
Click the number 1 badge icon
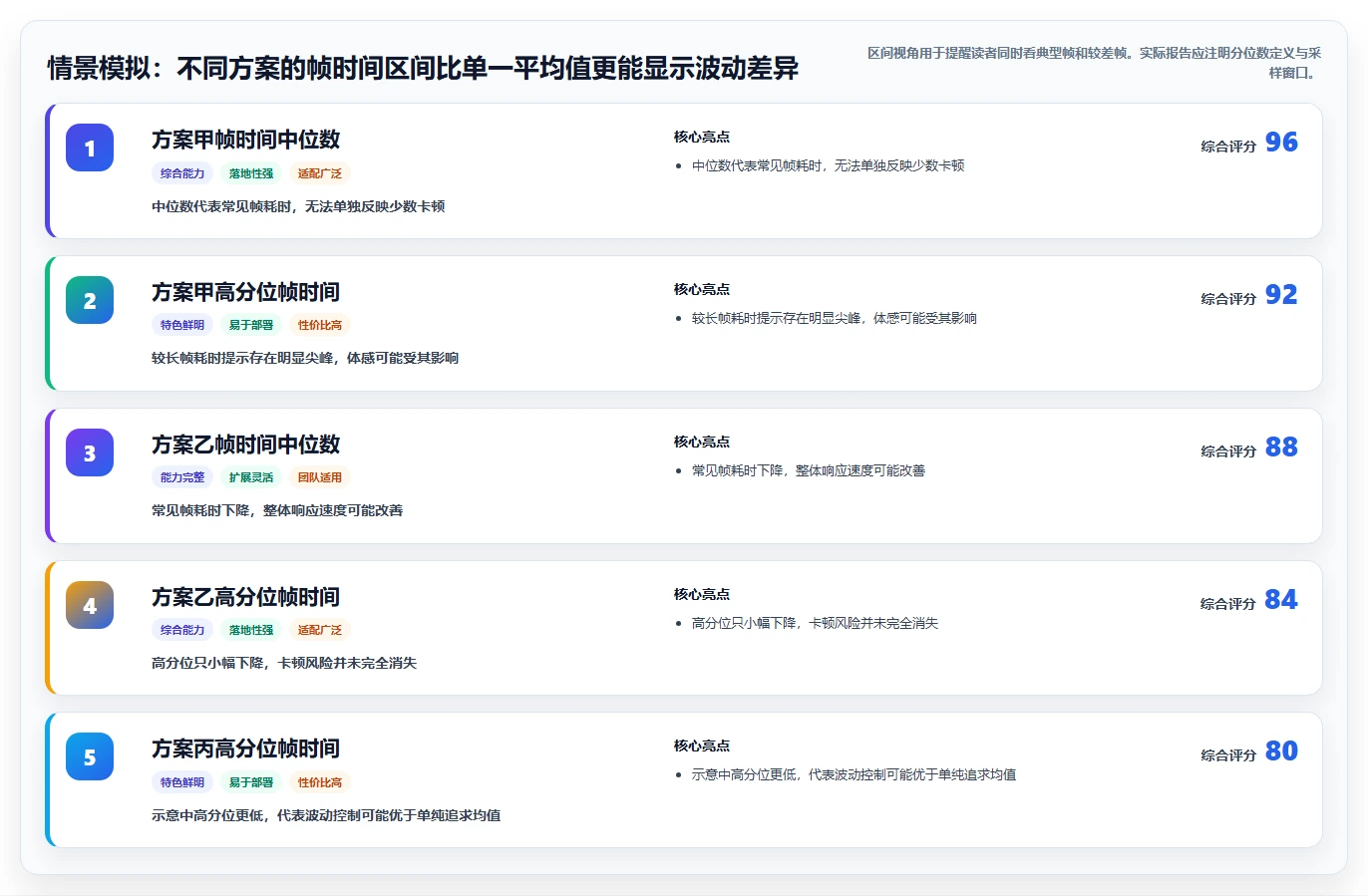[90, 148]
